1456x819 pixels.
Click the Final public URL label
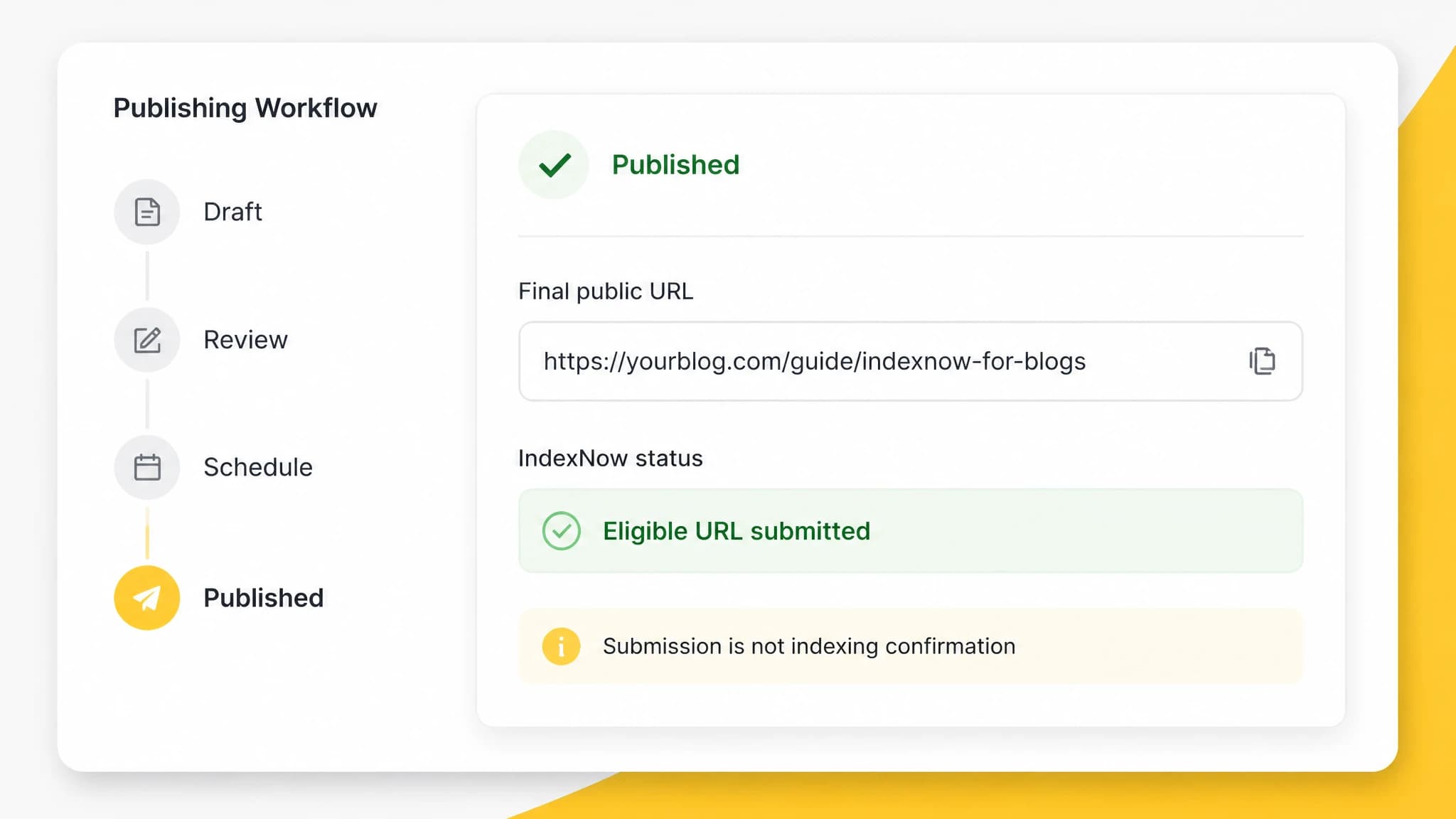pos(606,291)
